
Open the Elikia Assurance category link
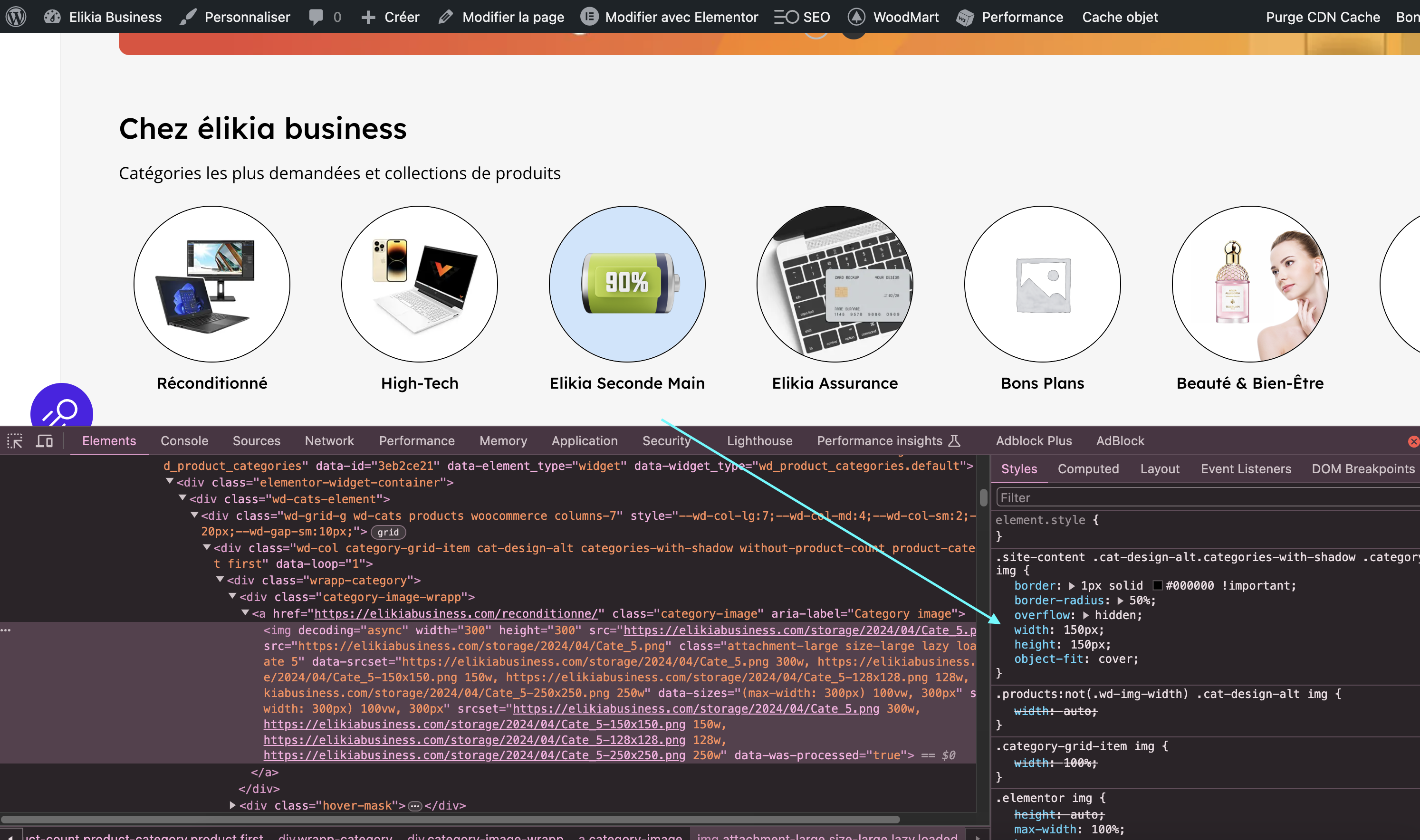click(x=835, y=383)
